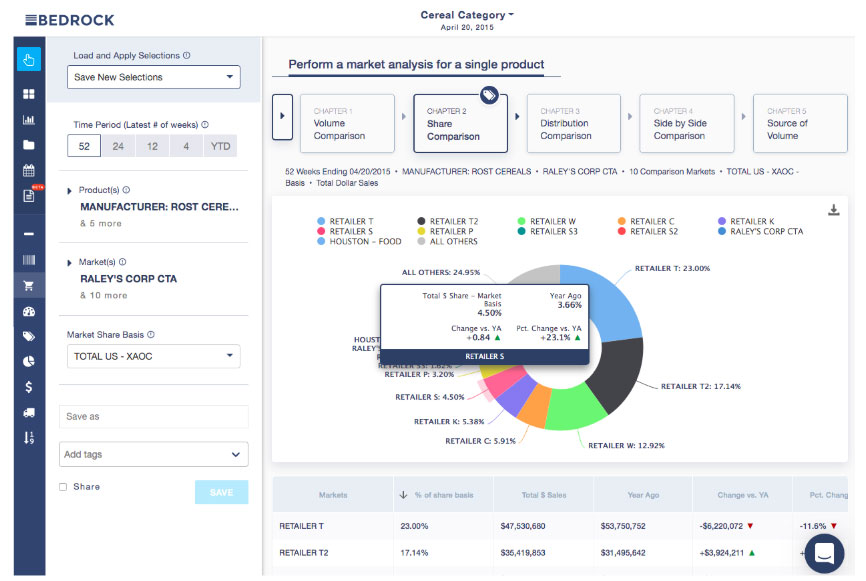Click RETAILER W green donut slice

pyautogui.click(x=575, y=408)
